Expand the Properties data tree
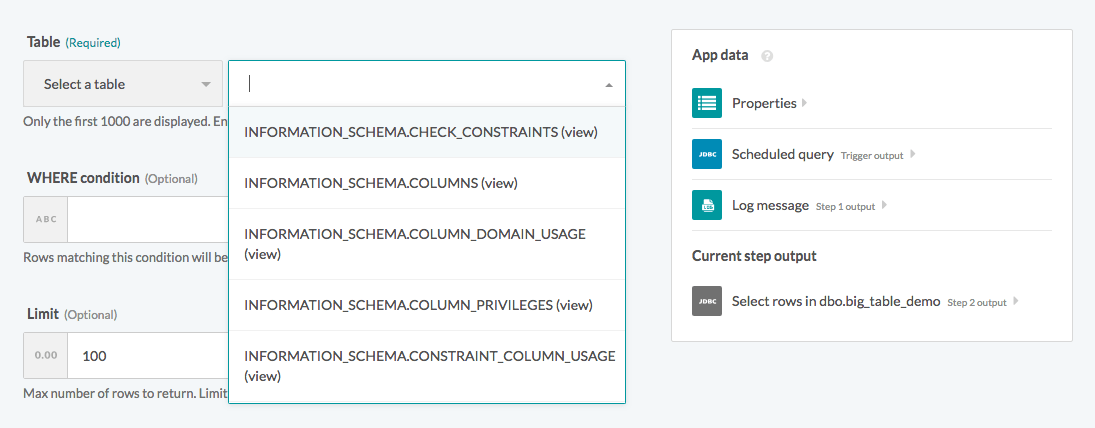This screenshot has width=1095, height=428. tap(805, 103)
